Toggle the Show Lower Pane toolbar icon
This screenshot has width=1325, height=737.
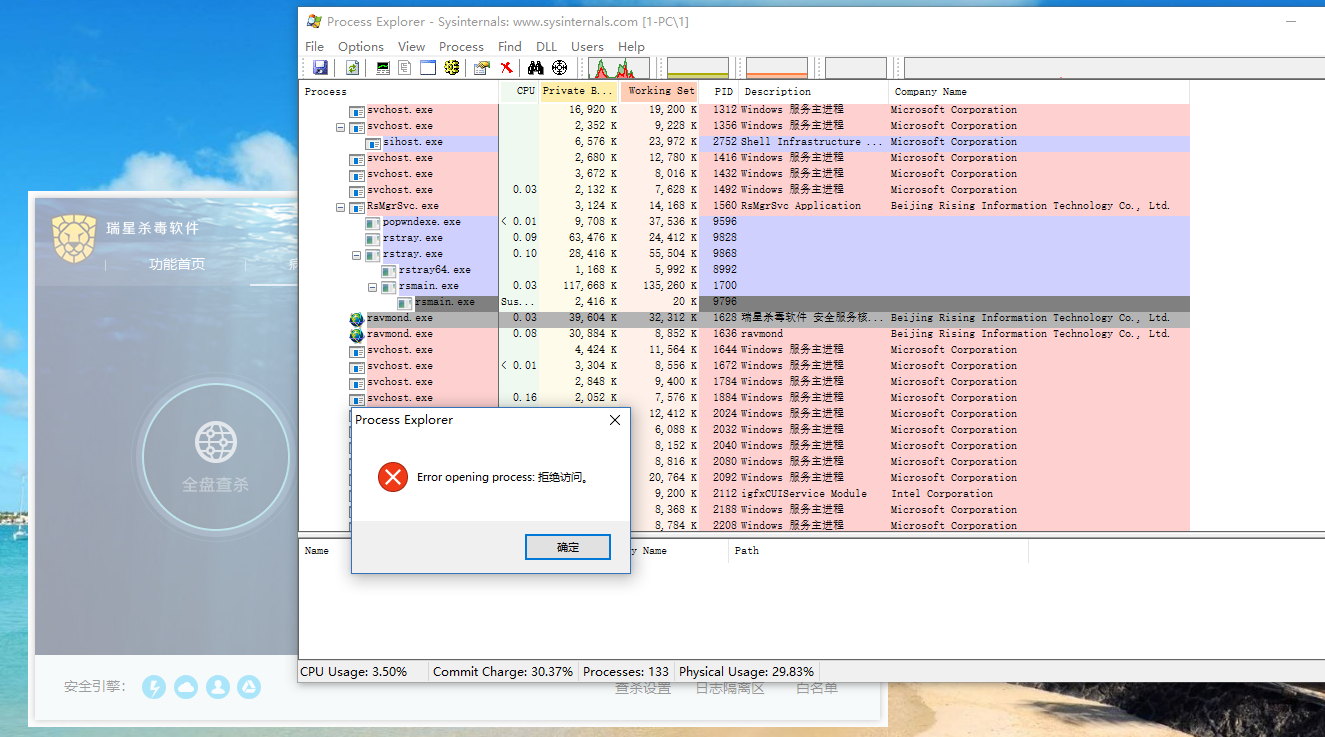[428, 68]
